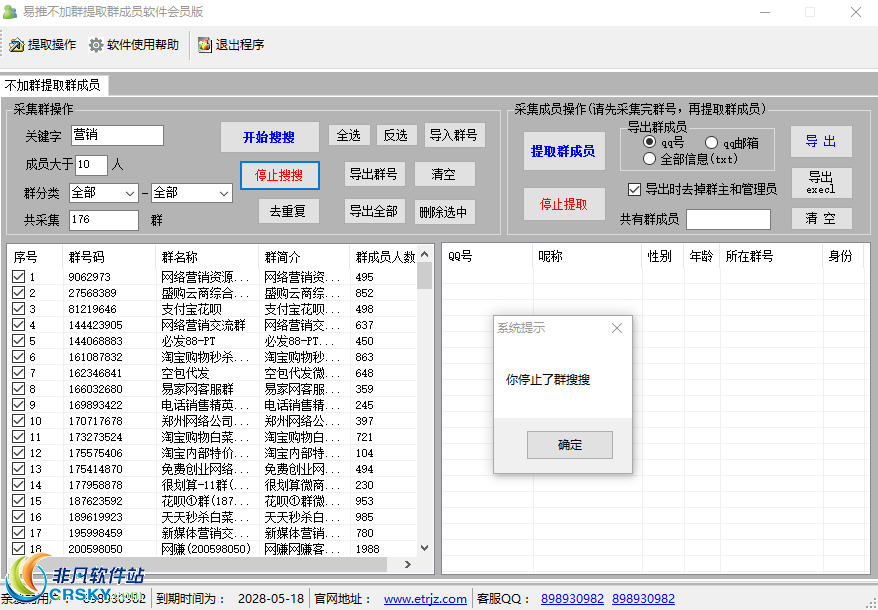Uncheck row 7 checkbox for 空包代发

click(18, 372)
